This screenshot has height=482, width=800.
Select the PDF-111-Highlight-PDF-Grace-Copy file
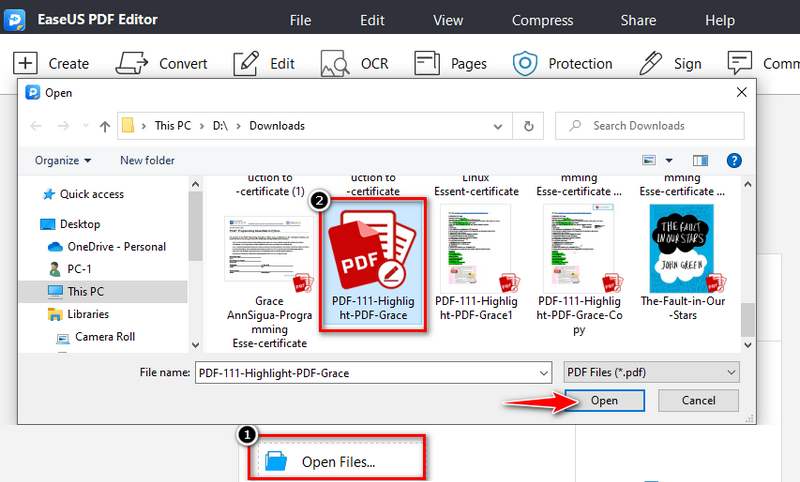click(579, 270)
